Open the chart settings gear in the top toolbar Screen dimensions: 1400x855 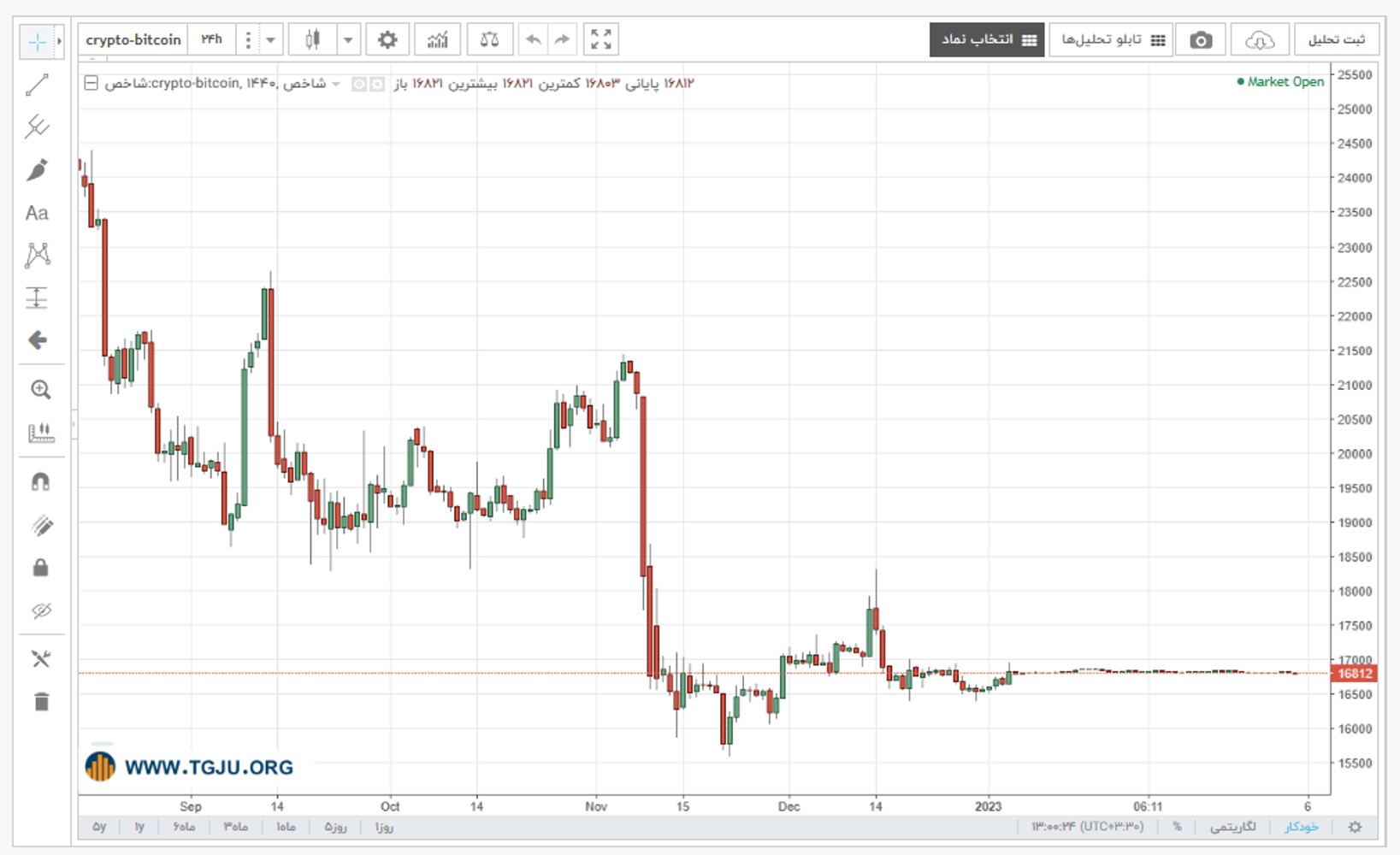click(387, 39)
